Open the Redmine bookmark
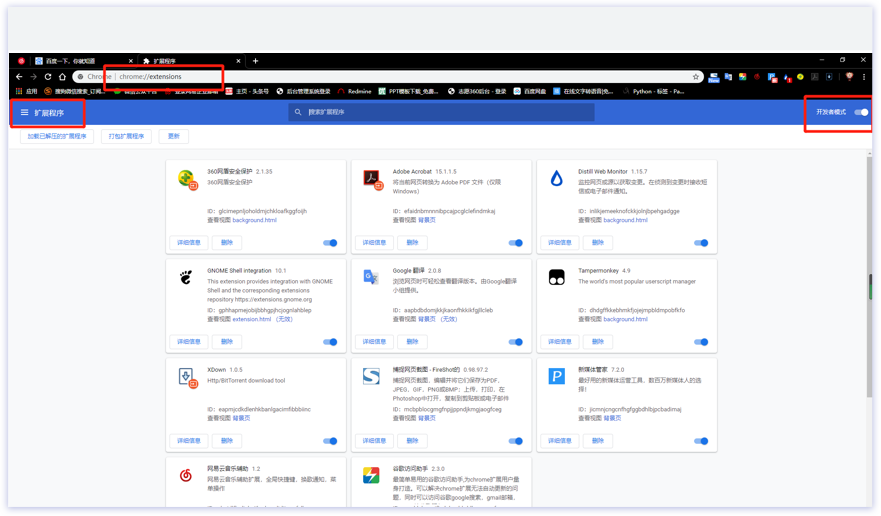The image size is (881, 516). (x=355, y=91)
